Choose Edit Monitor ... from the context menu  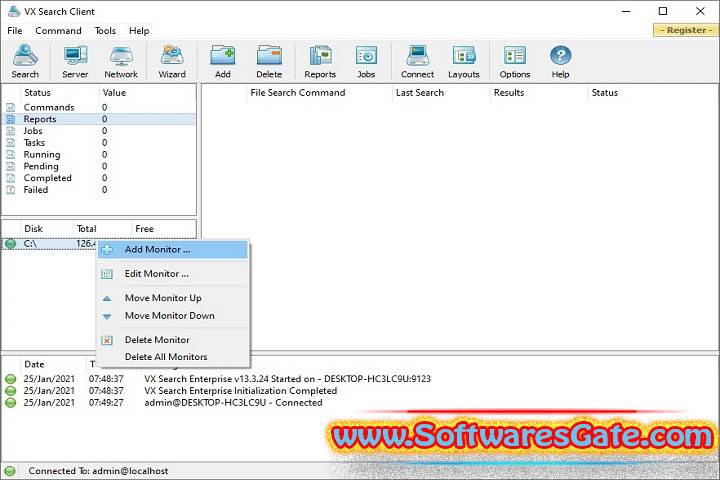(x=173, y=274)
